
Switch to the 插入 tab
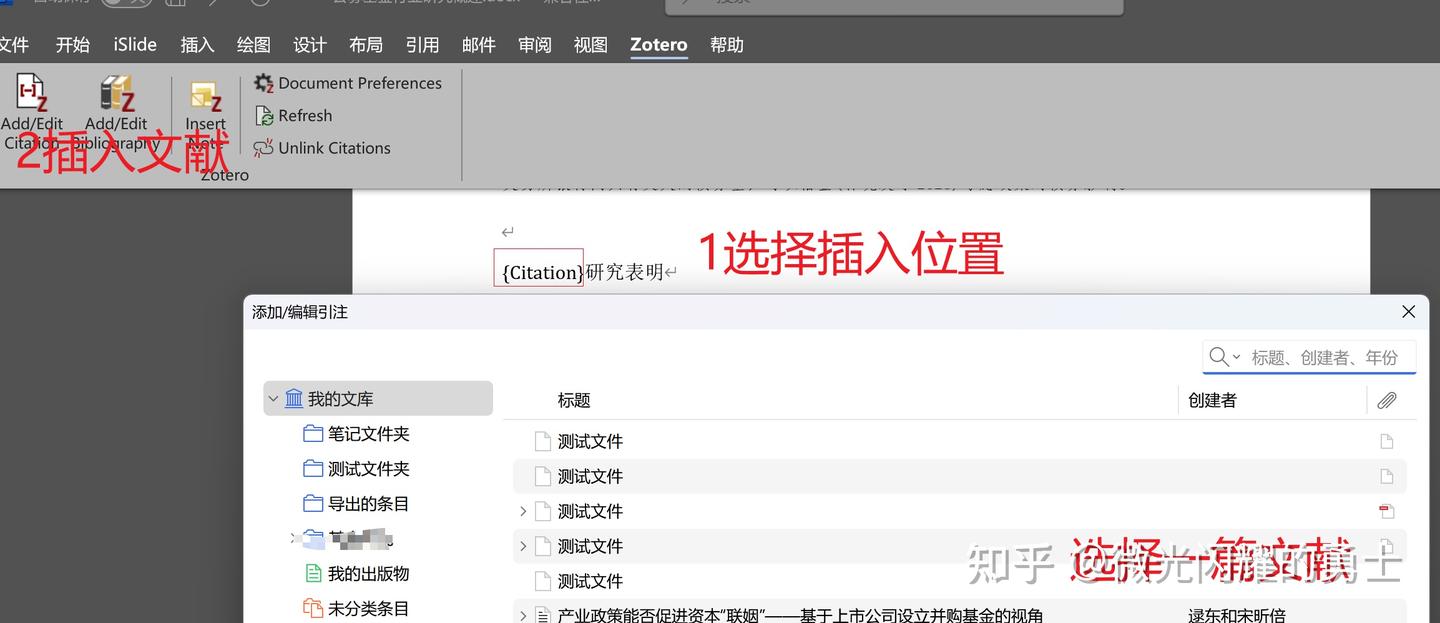[198, 44]
